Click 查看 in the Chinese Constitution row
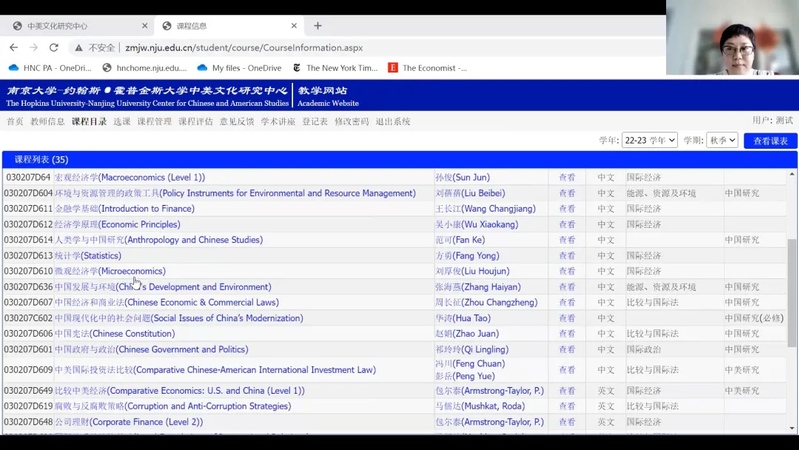 pyautogui.click(x=567, y=334)
